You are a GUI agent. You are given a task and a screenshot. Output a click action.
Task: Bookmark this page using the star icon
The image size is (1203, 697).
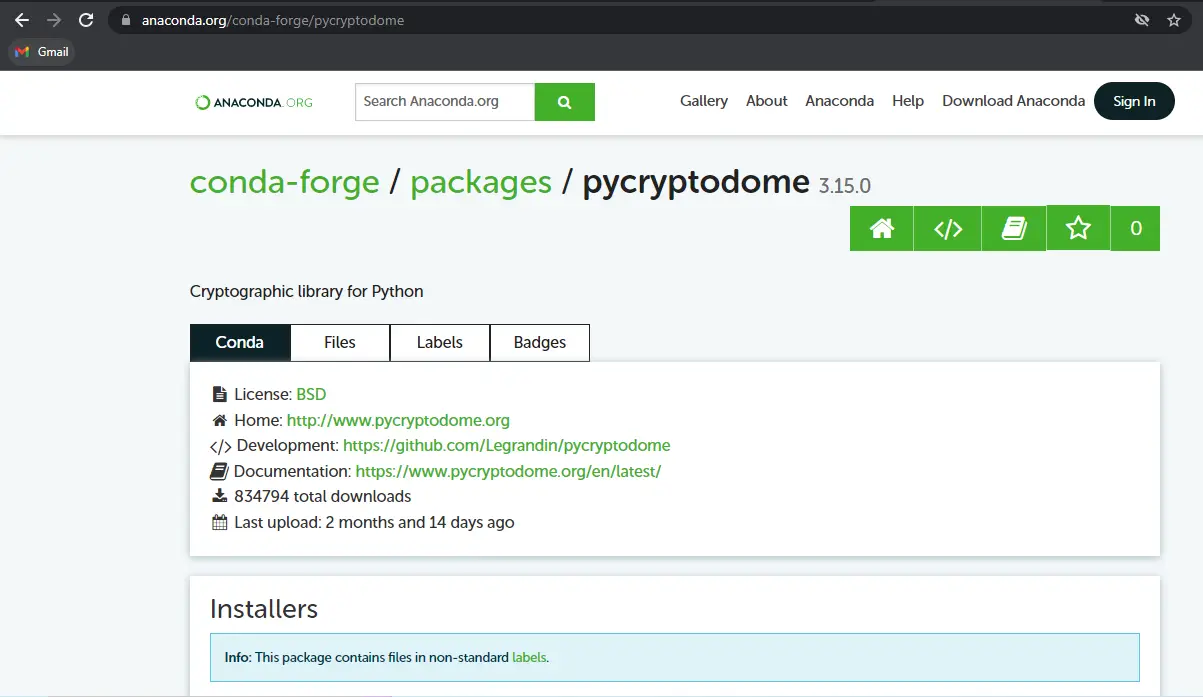tap(1174, 20)
